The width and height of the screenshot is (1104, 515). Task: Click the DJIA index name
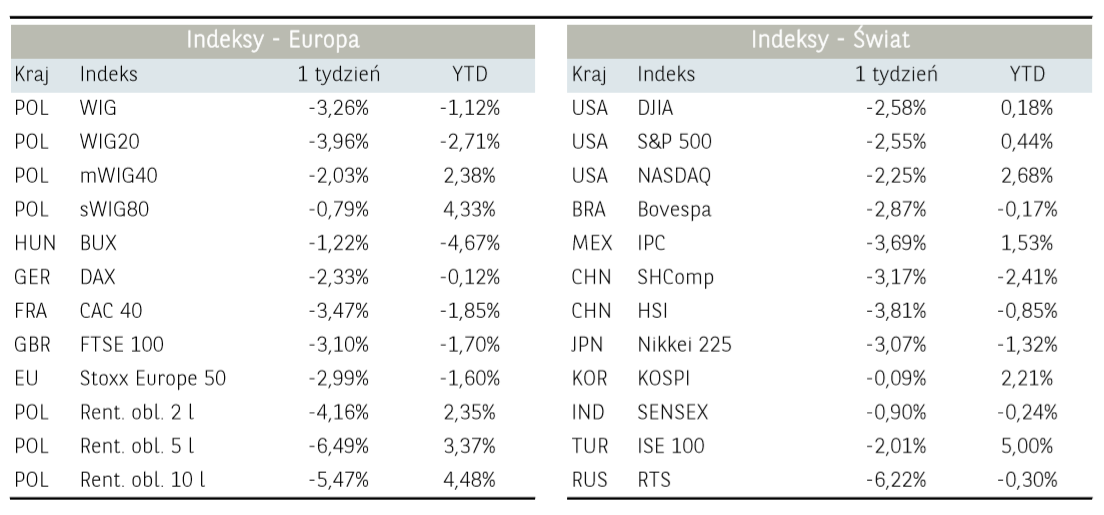[x=657, y=107]
